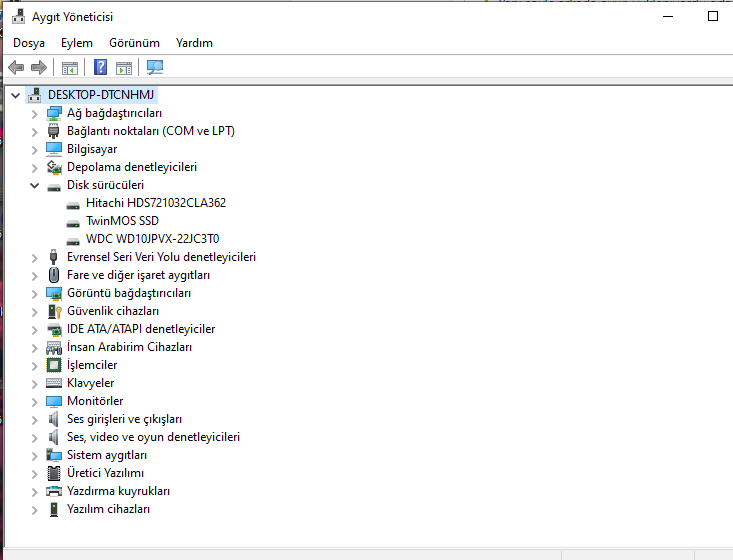The height and width of the screenshot is (560, 733).
Task: Click Show/Hide Console Tree toolbar icon
Action: click(70, 68)
